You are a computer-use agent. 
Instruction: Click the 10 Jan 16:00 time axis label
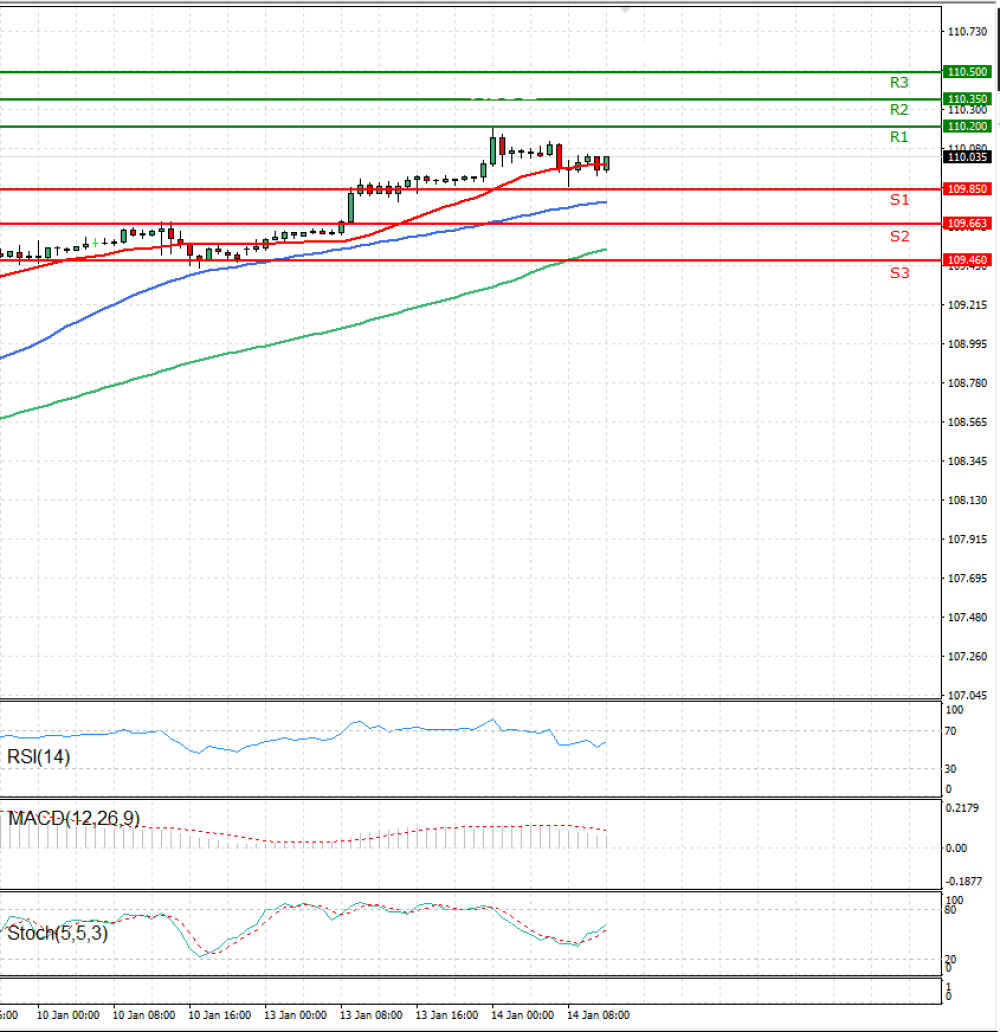pos(219,1015)
